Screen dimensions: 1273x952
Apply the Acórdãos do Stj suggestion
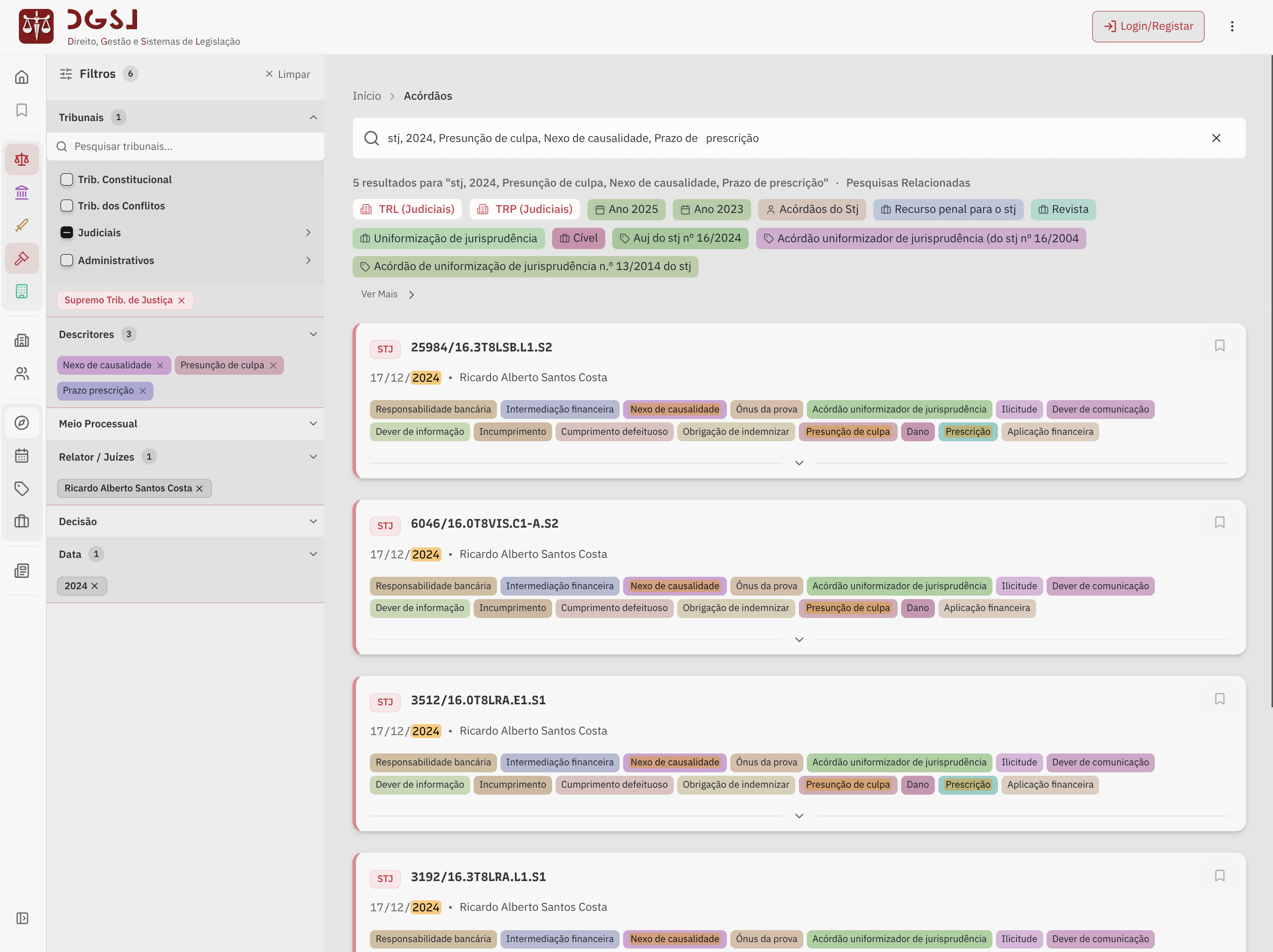pos(812,209)
